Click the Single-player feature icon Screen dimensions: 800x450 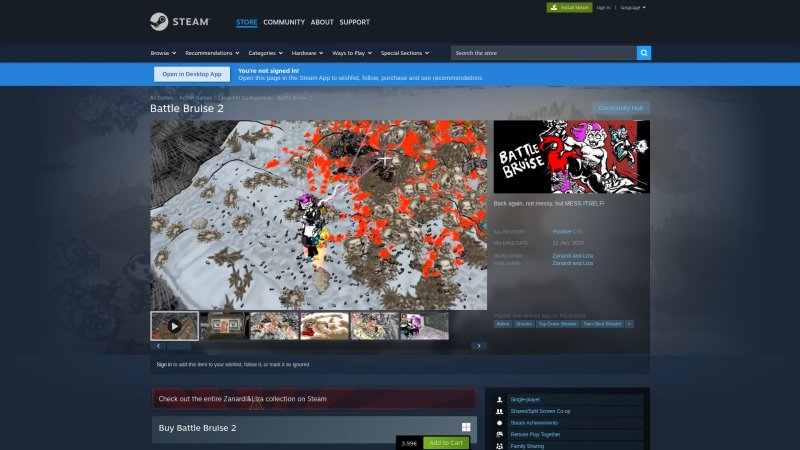[x=499, y=399]
